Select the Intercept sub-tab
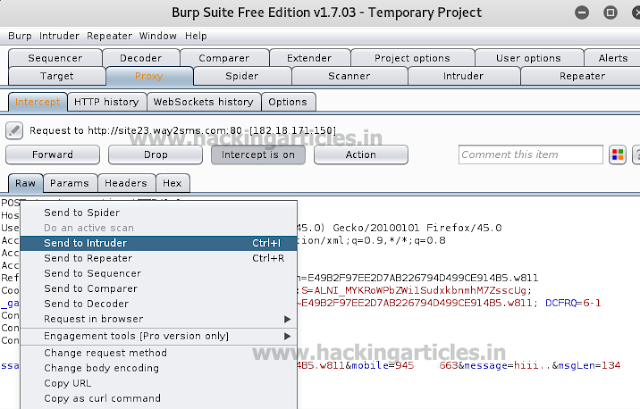640x409 pixels. pos(38,102)
